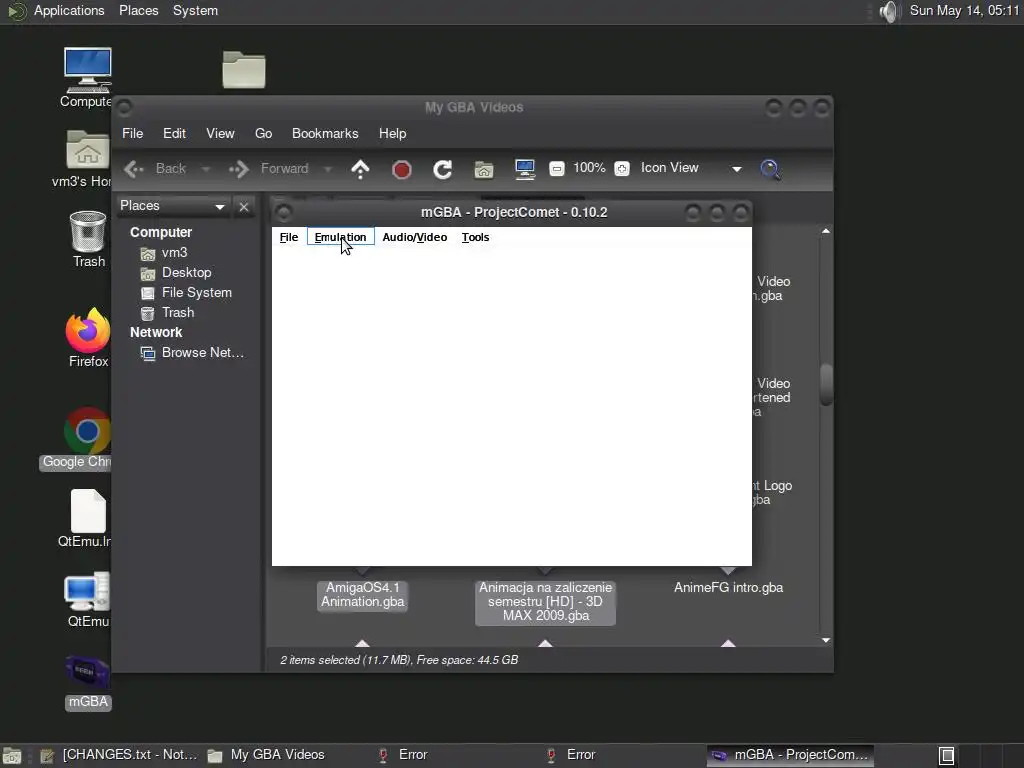Screen dimensions: 1024x768
Task: Reset zoom via the 100% label
Action: point(589,168)
